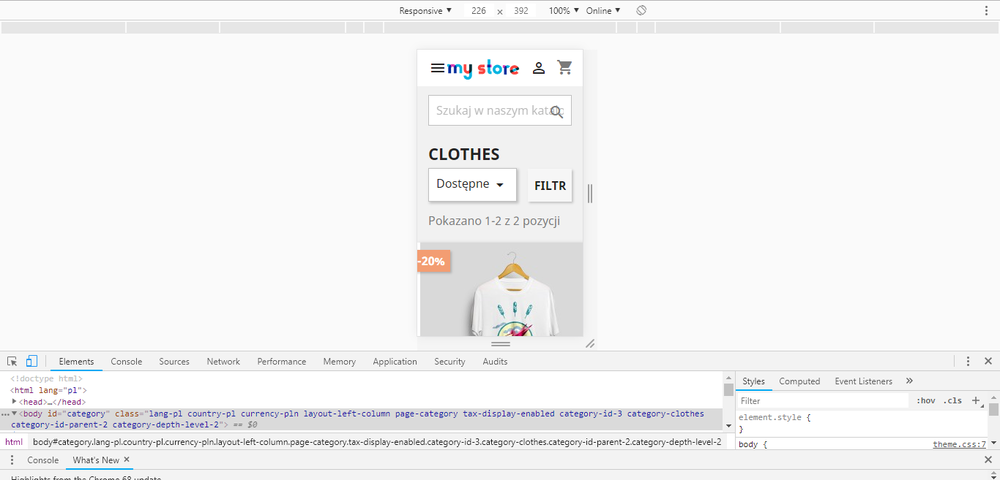This screenshot has width=1000, height=480.
Task: Click the CLOTHES category heading
Action: coord(464,154)
